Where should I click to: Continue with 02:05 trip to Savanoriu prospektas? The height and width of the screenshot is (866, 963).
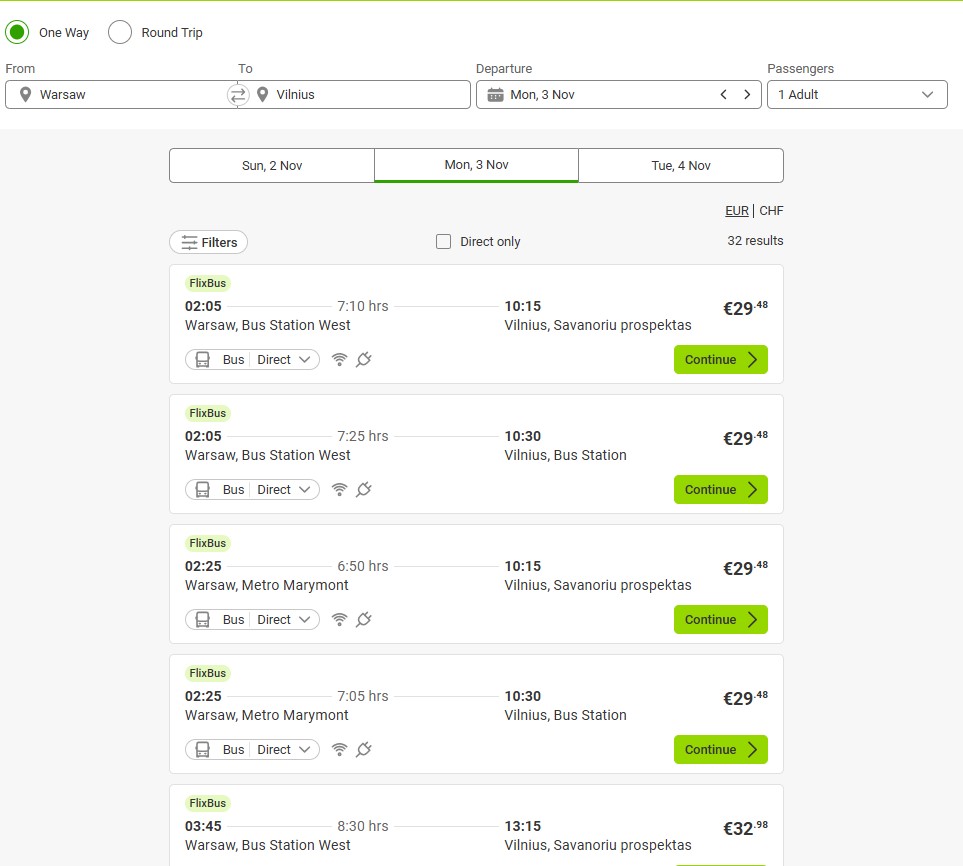720,360
